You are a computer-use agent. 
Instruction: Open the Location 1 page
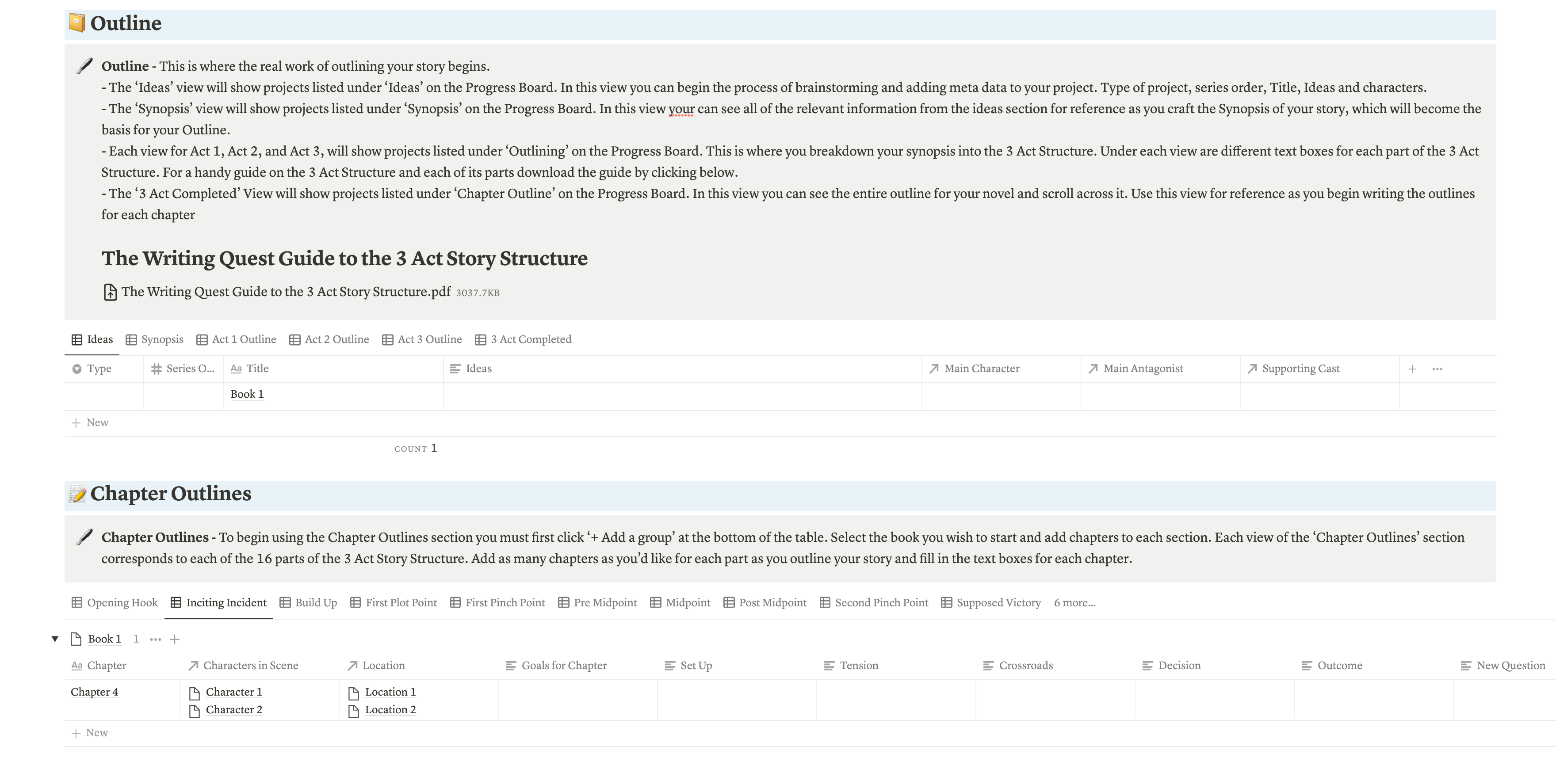[x=391, y=692]
